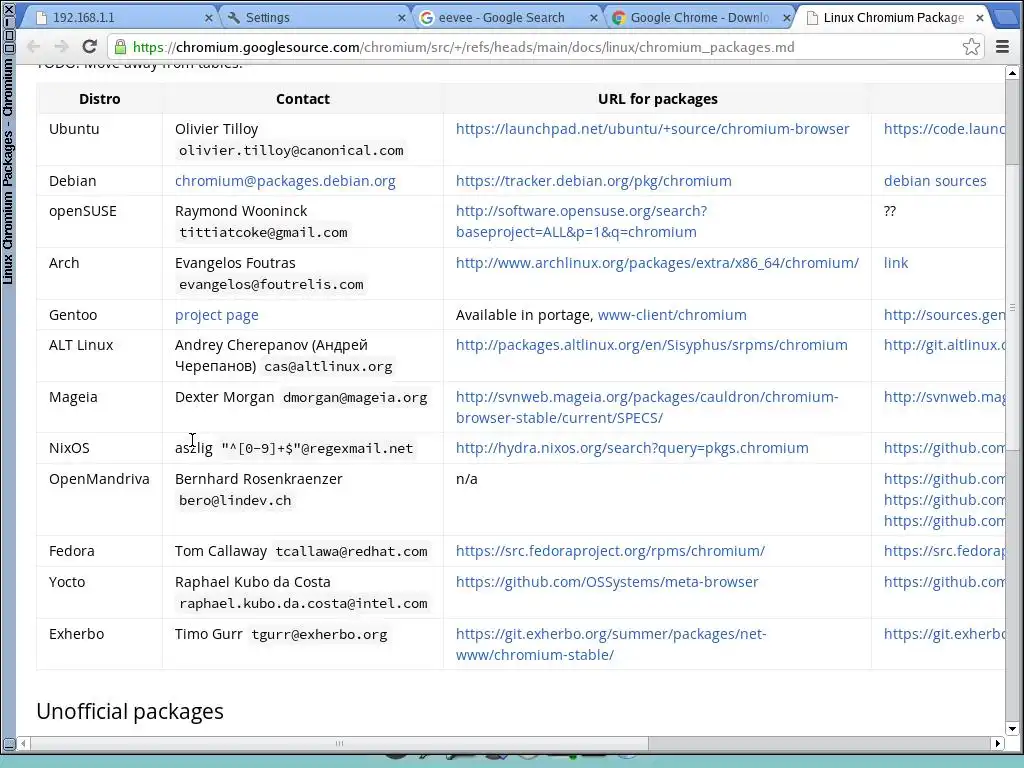The width and height of the screenshot is (1024, 768).
Task: Open the Ubuntu launchpad chromium-browser link
Action: (x=652, y=129)
